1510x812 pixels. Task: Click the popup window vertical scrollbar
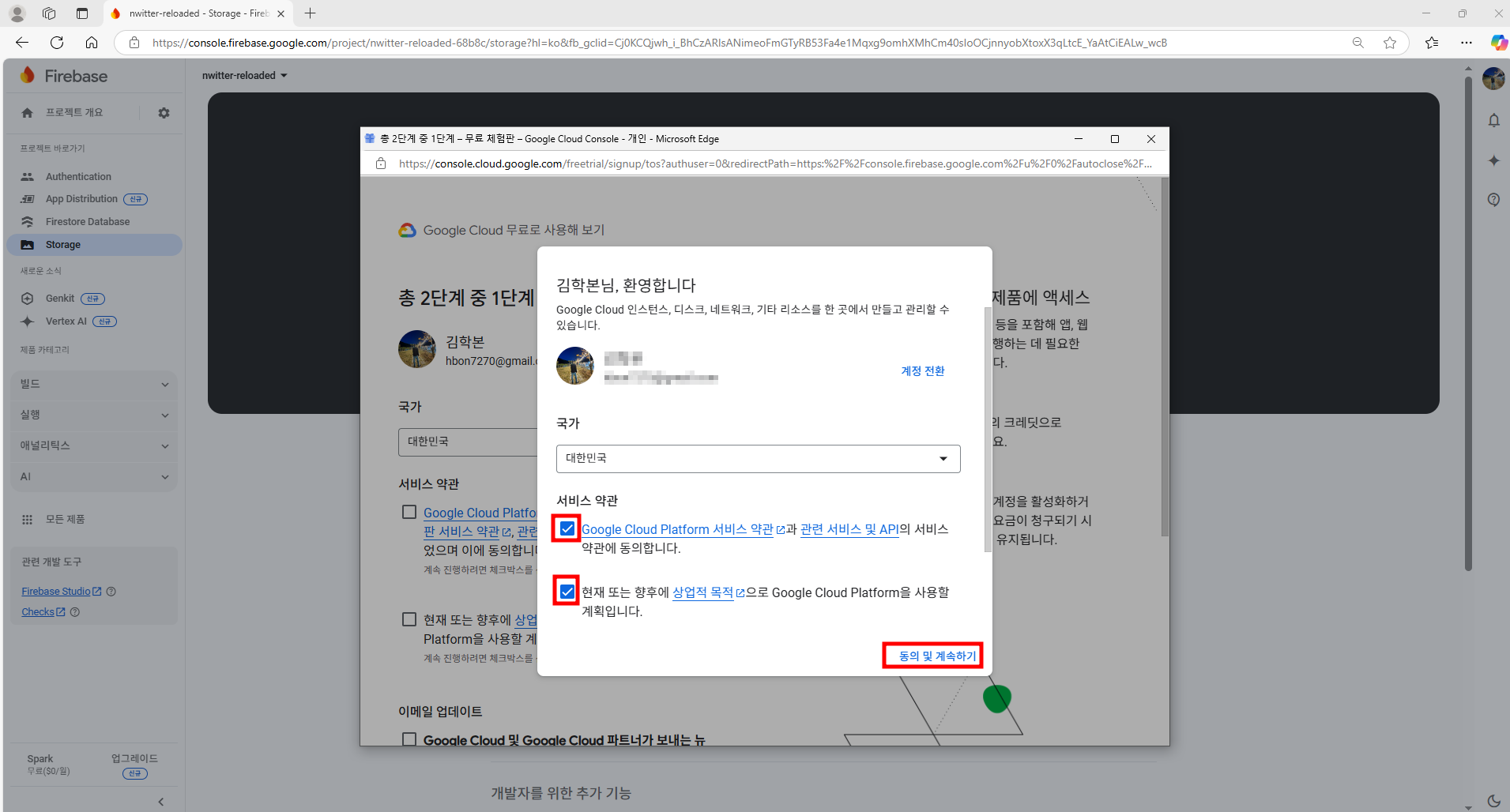point(1165,356)
